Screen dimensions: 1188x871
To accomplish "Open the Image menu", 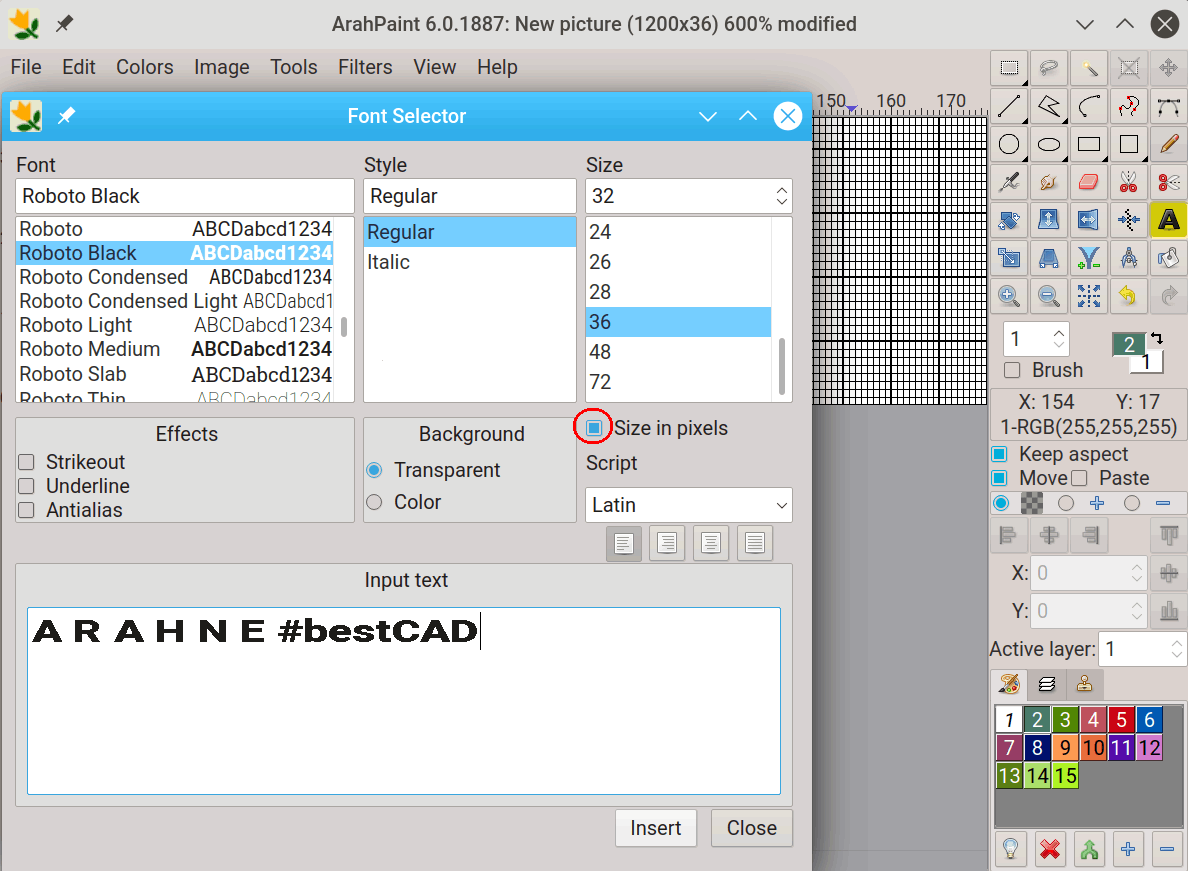I will [x=221, y=67].
